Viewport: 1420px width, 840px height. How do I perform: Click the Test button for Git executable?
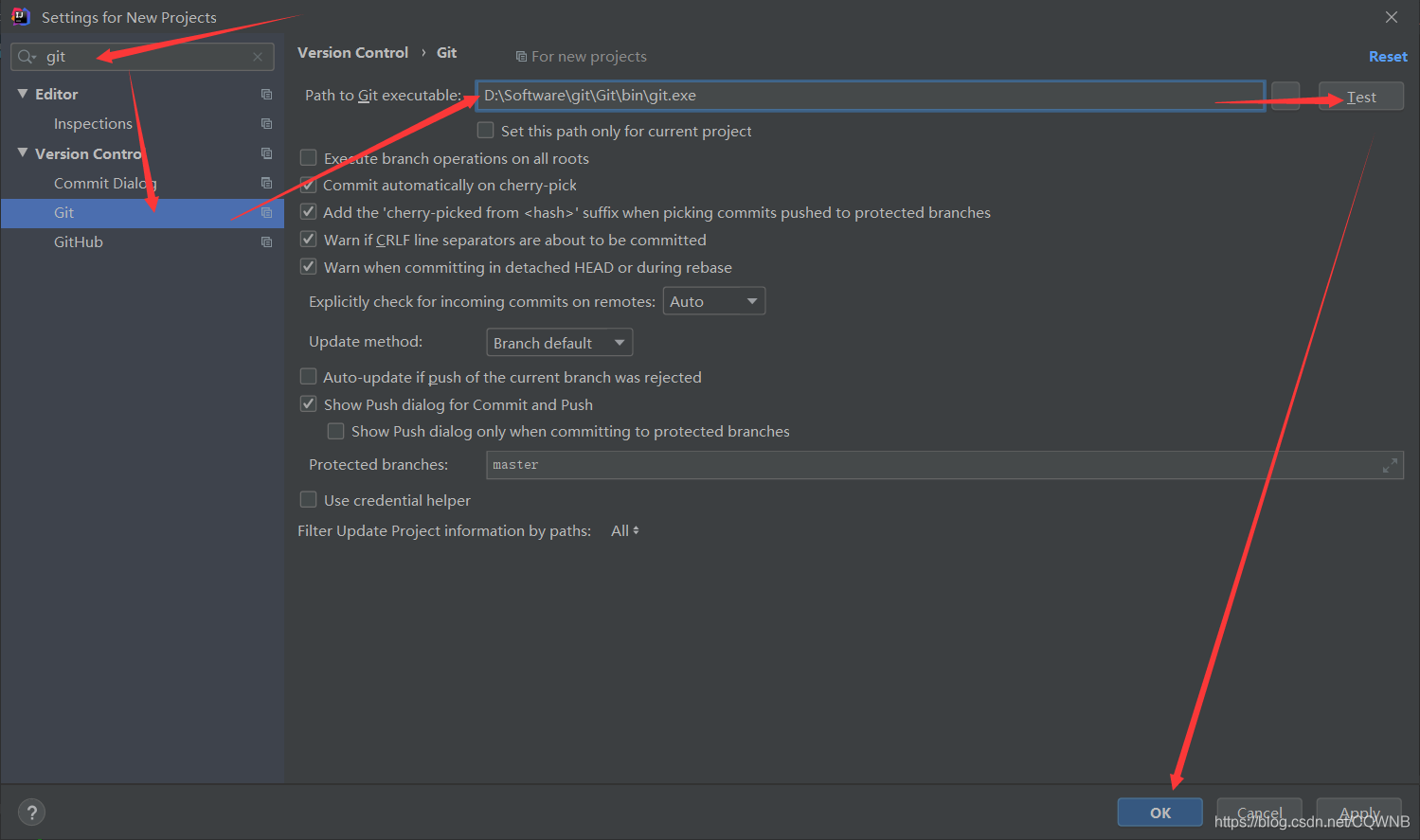tap(1361, 97)
